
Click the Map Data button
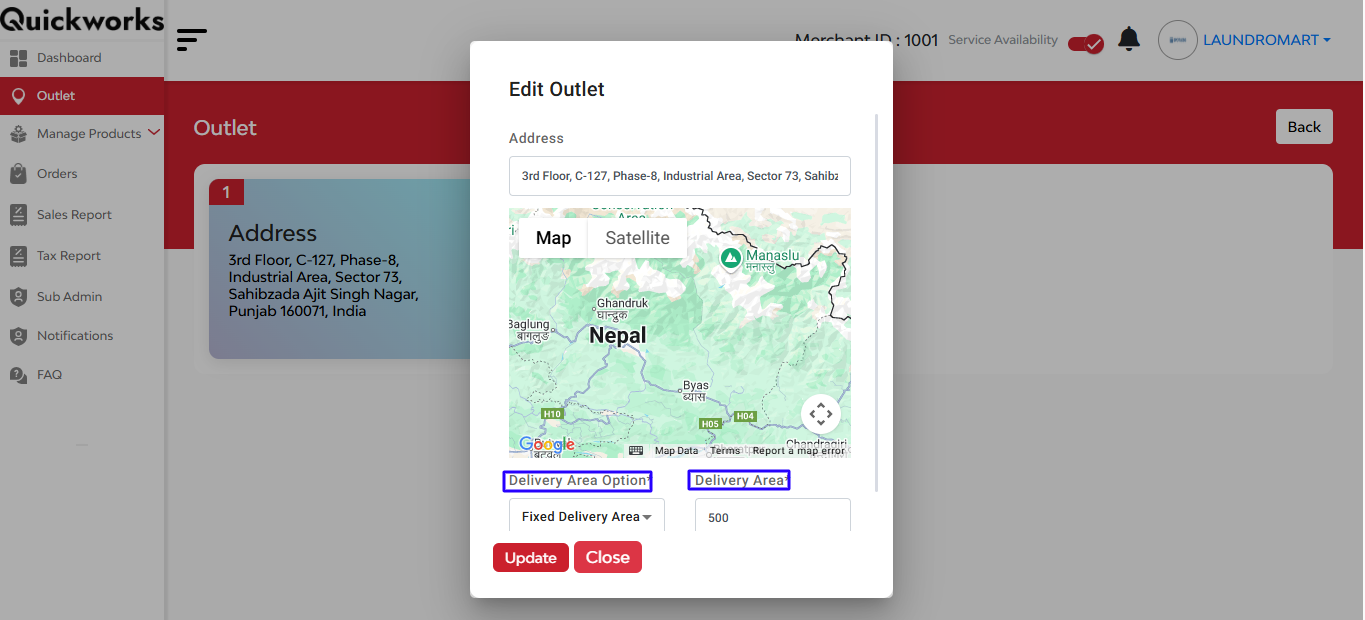(676, 451)
